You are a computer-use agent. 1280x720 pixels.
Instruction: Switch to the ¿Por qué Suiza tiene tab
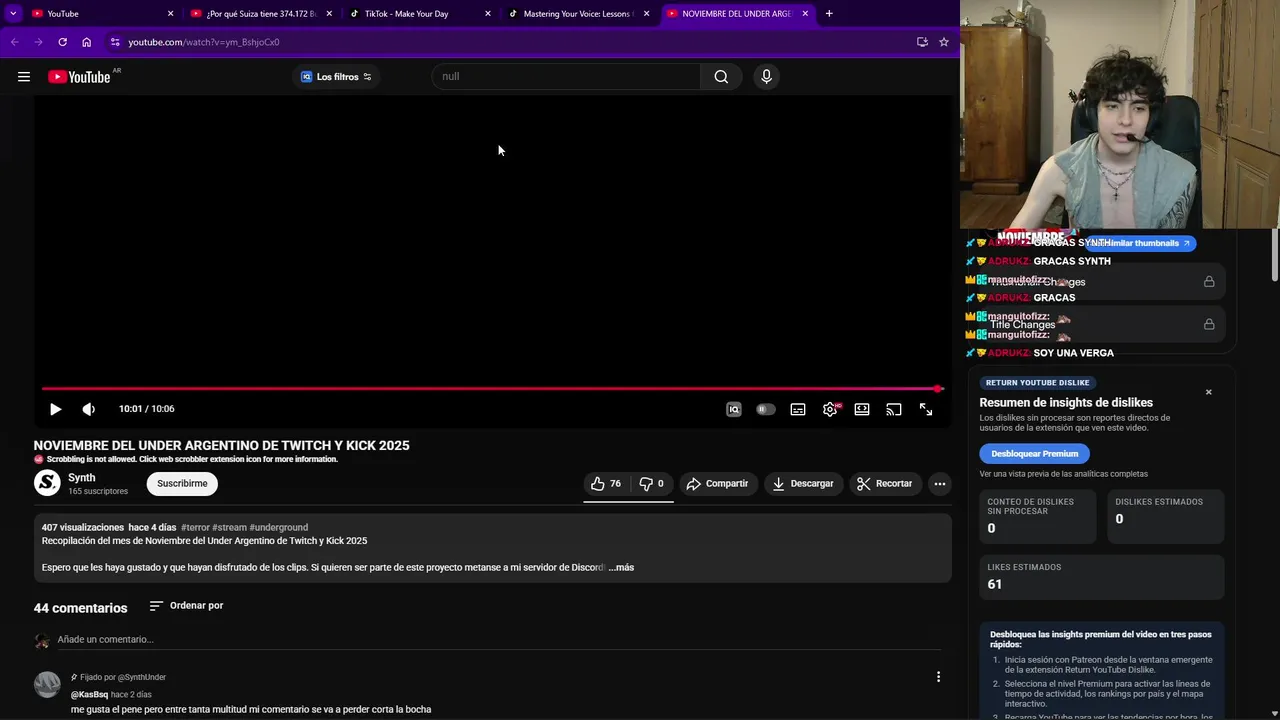pos(261,14)
